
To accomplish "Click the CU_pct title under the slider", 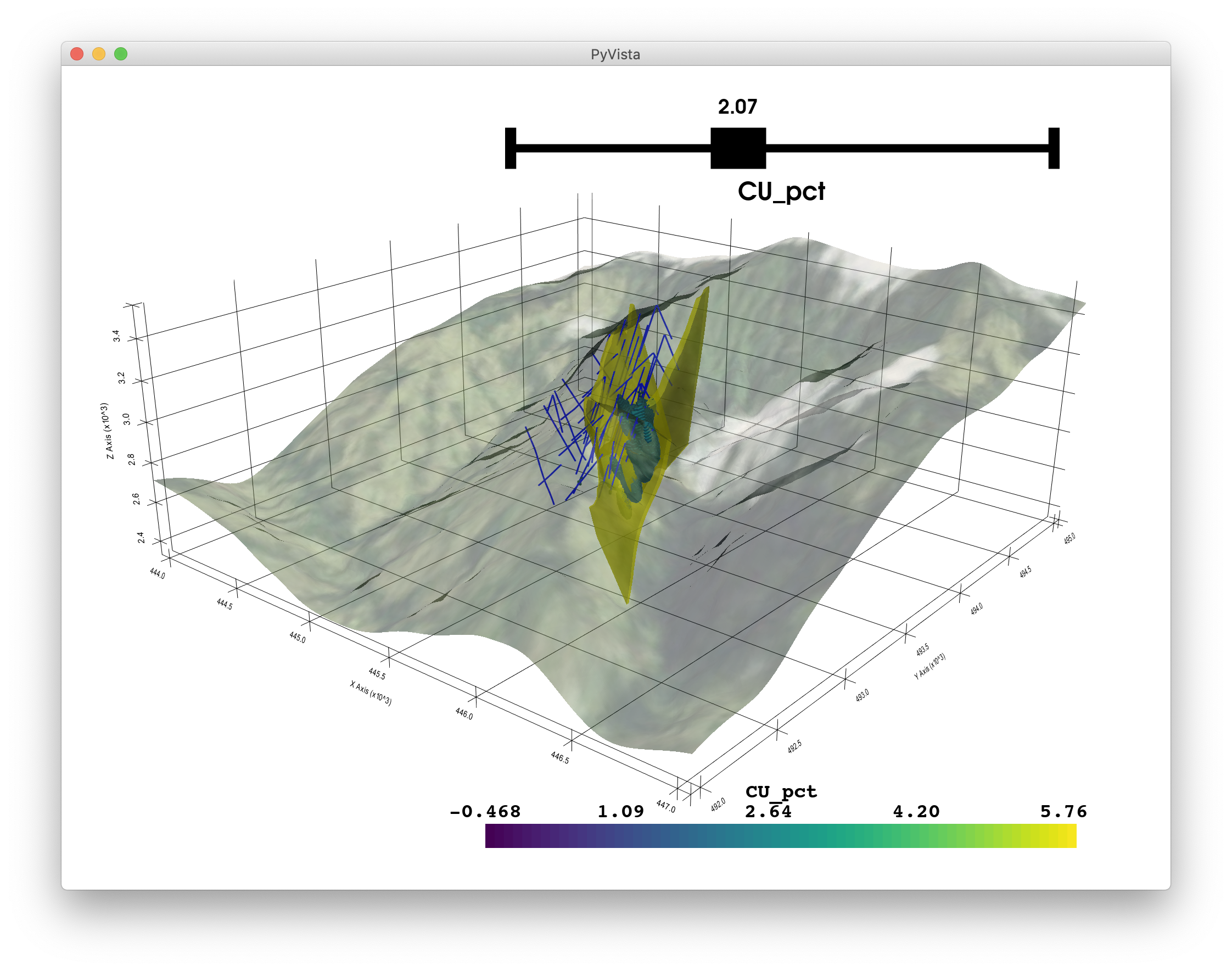I will tap(781, 192).
